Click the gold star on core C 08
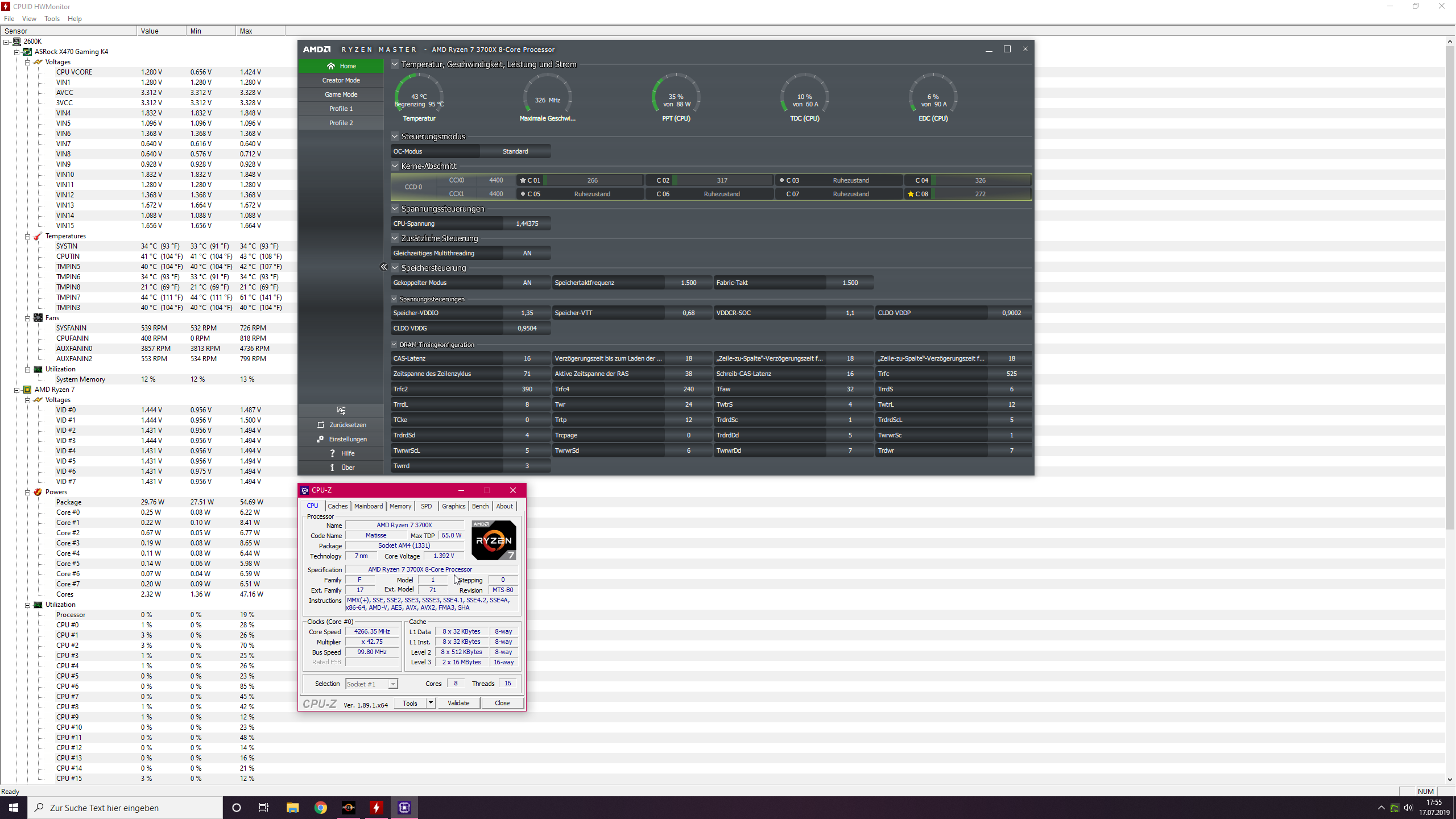This screenshot has width=1456, height=819. point(910,194)
